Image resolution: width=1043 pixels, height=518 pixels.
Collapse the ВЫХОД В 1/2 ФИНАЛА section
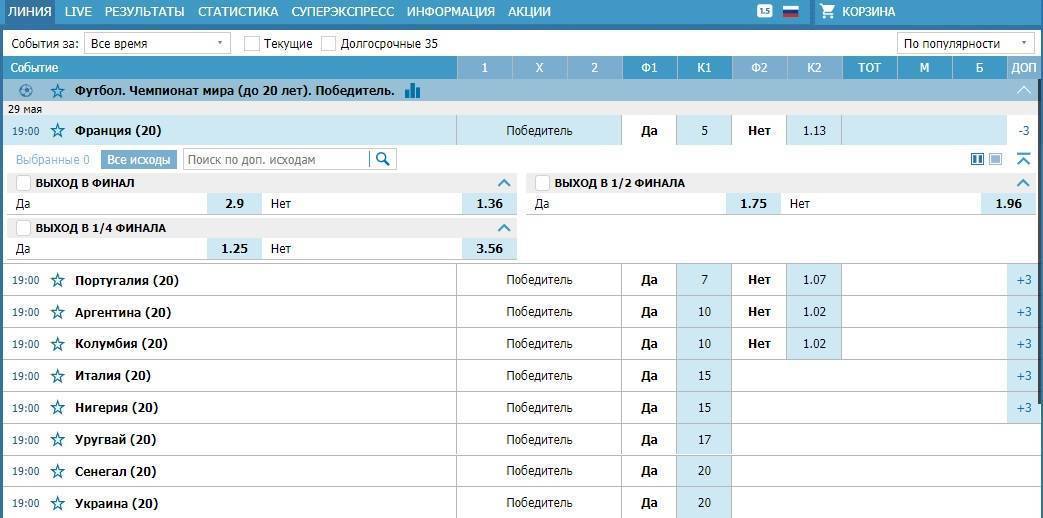coord(1023,183)
